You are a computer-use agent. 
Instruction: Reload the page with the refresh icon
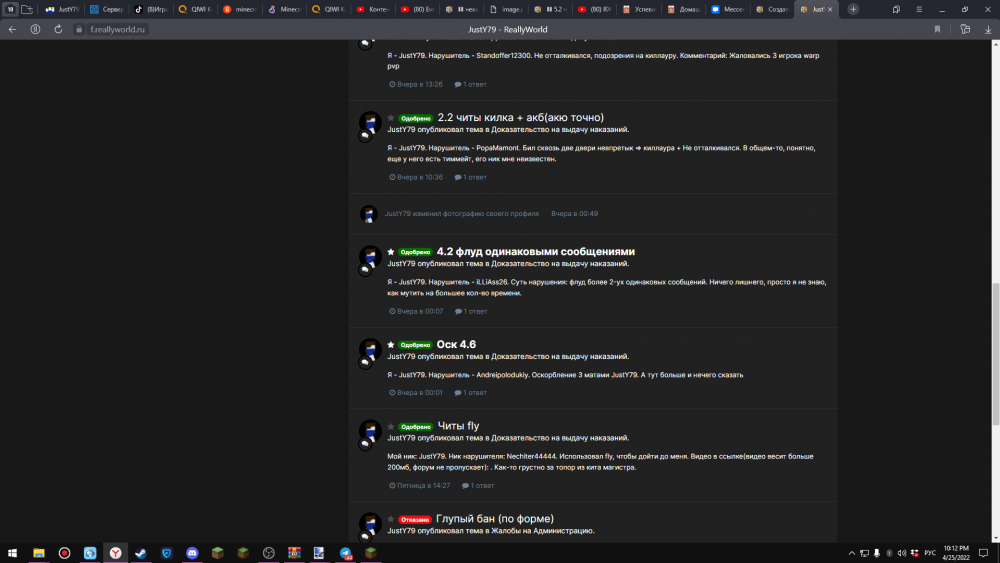pos(58,29)
